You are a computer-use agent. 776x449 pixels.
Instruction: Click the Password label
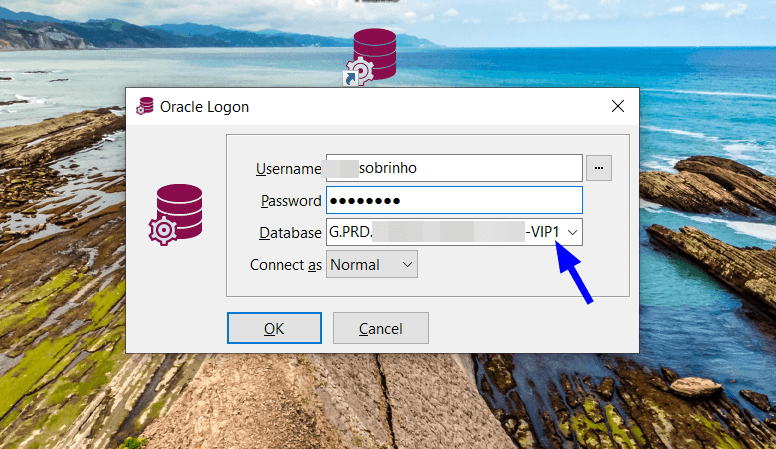(291, 201)
